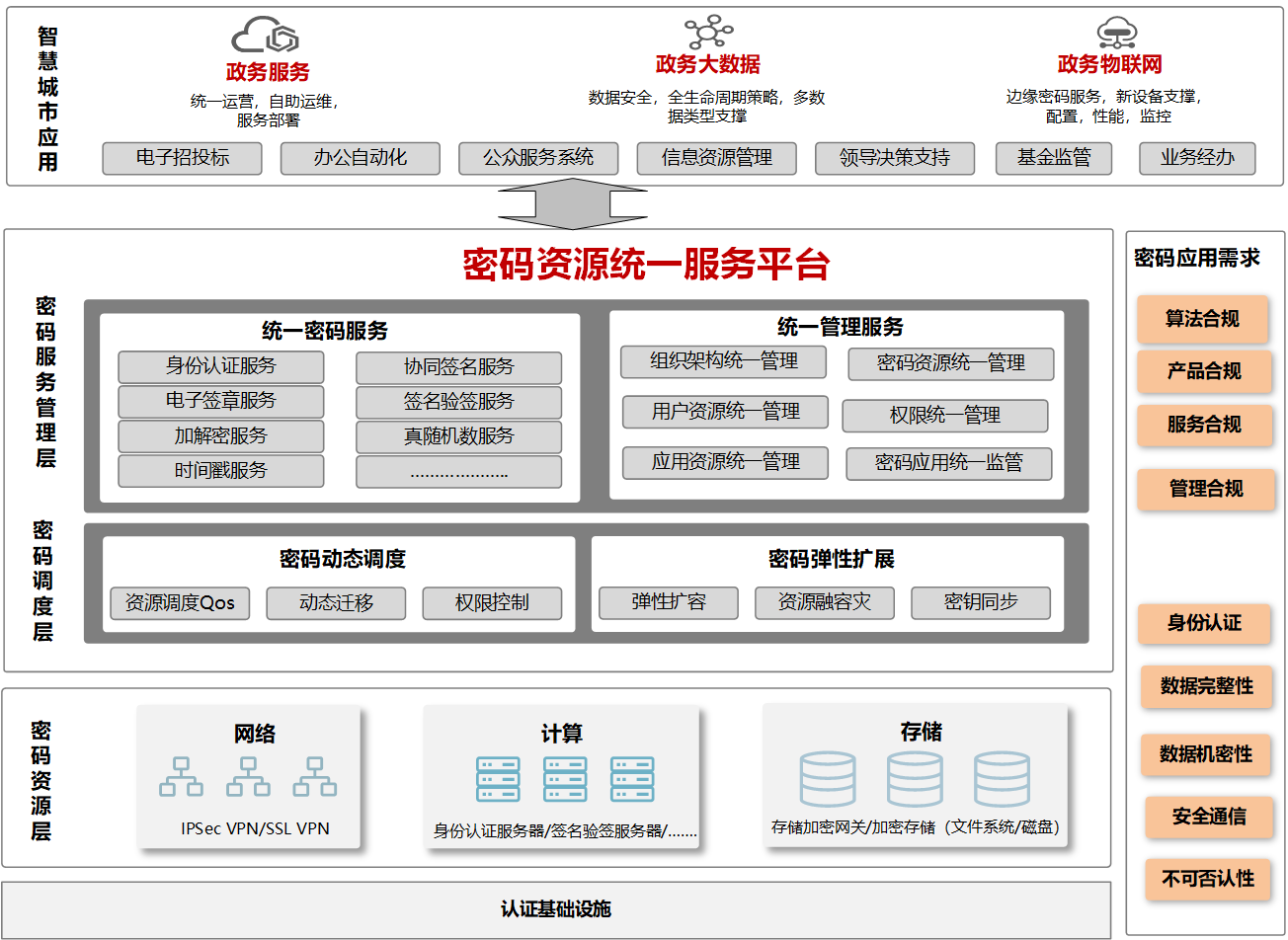Click the 密钥同步 box
This screenshot has width=1288, height=940.
980,602
